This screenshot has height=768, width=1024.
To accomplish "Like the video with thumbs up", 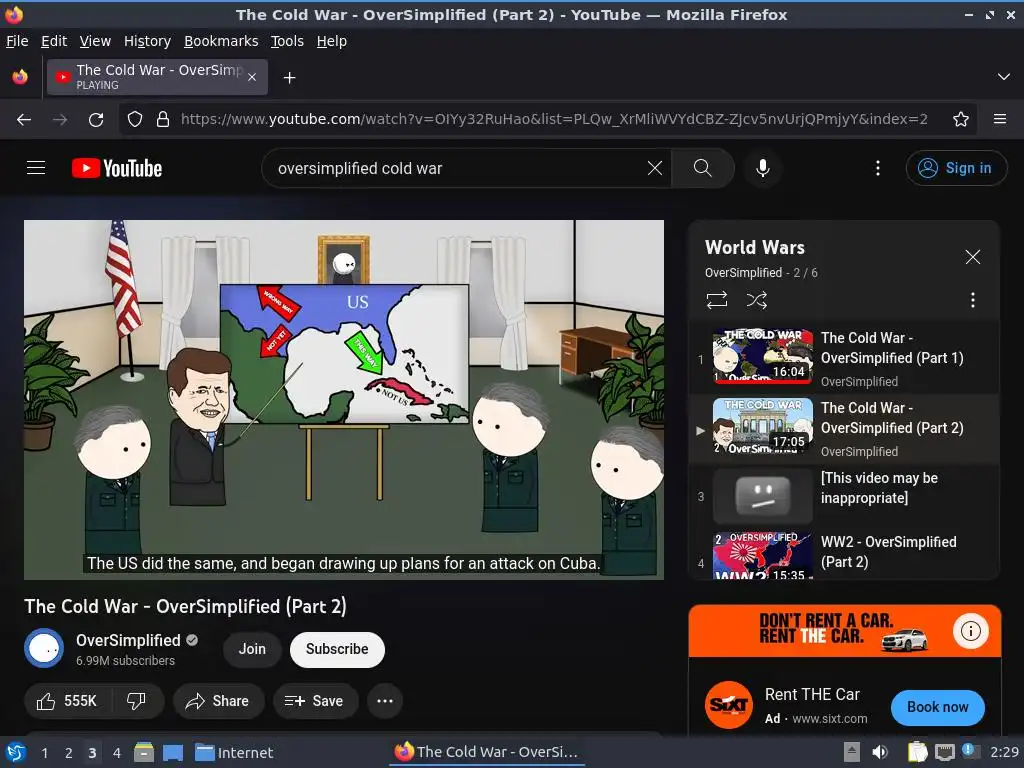I will (67, 701).
